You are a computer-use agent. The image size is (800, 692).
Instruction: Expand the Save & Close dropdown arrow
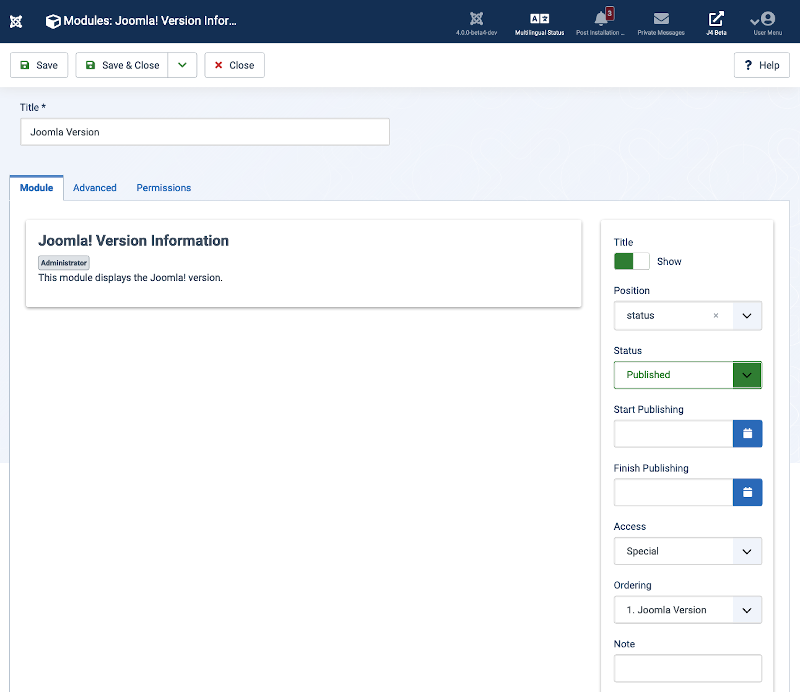pos(182,65)
